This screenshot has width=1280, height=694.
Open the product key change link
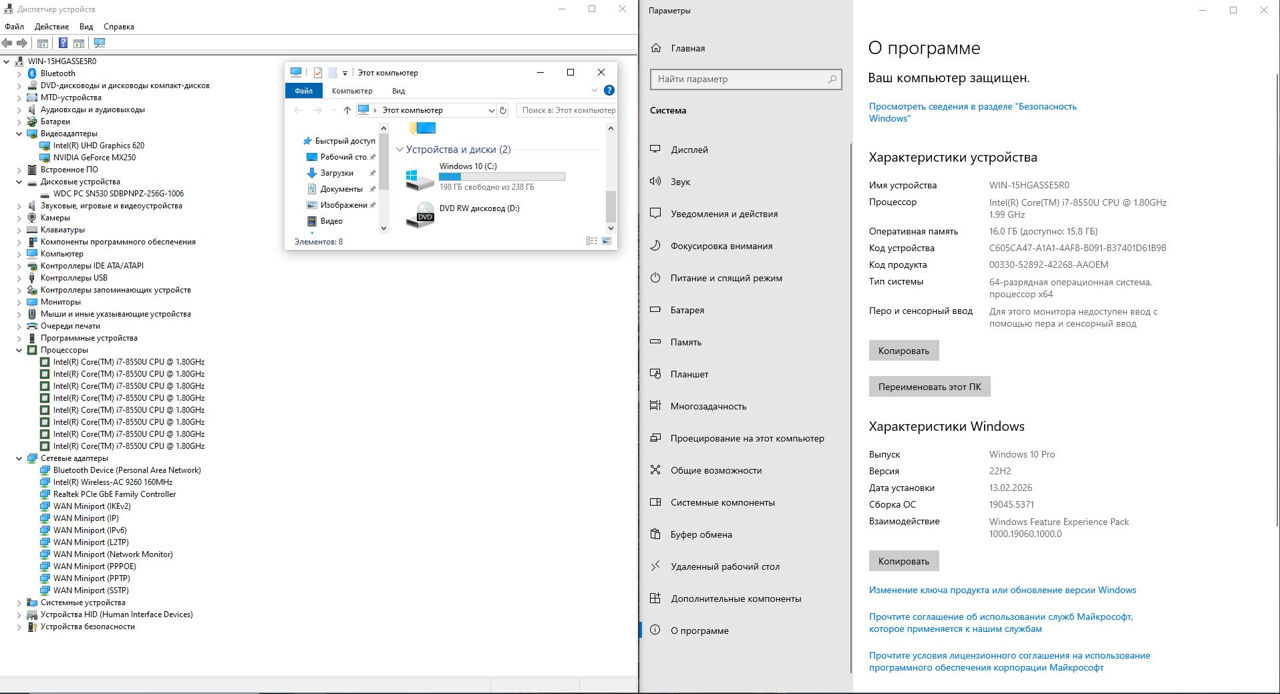point(1002,590)
